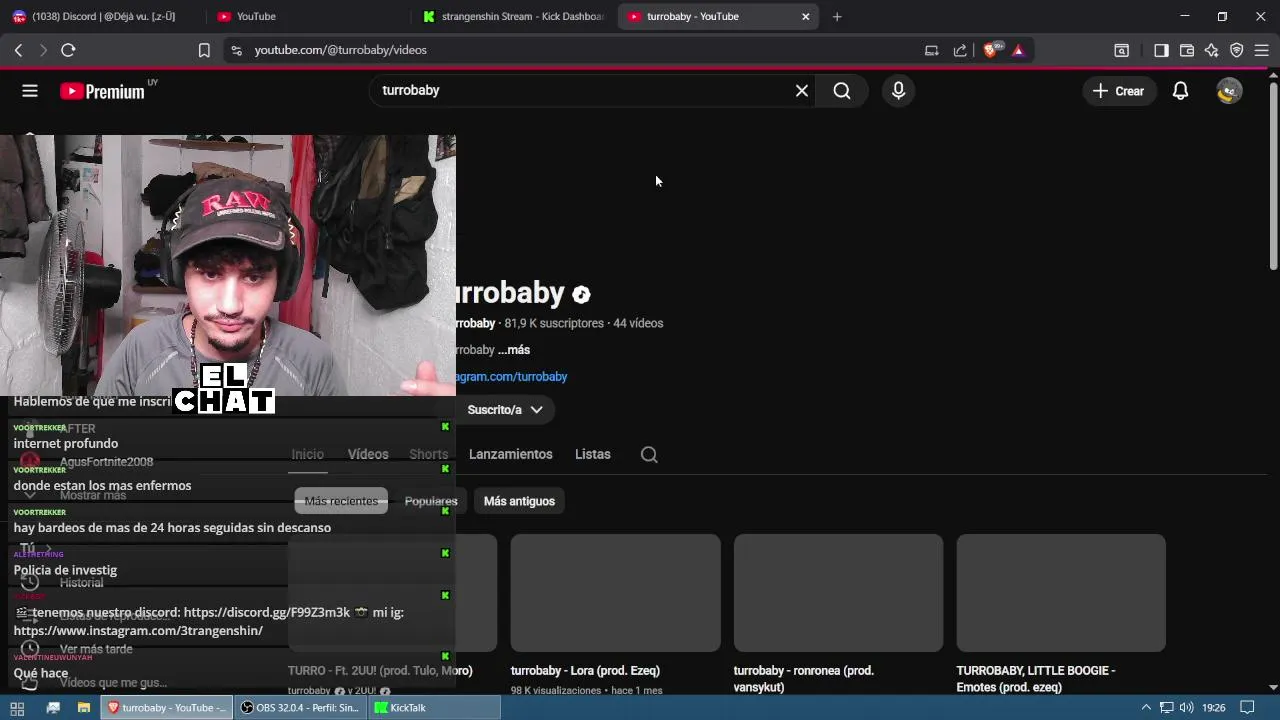Screen dimensions: 1280x720
Task: Open Brave VPN shield icon
Action: coord(1237,50)
